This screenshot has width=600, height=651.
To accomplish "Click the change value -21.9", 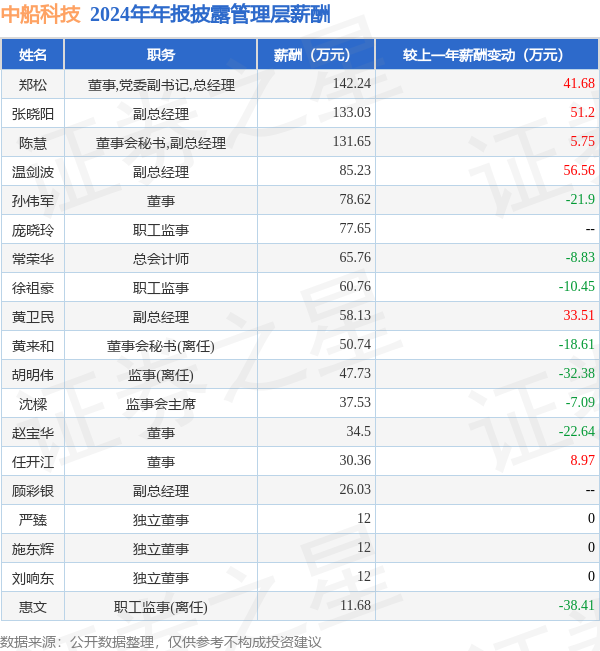I will coord(580,199).
